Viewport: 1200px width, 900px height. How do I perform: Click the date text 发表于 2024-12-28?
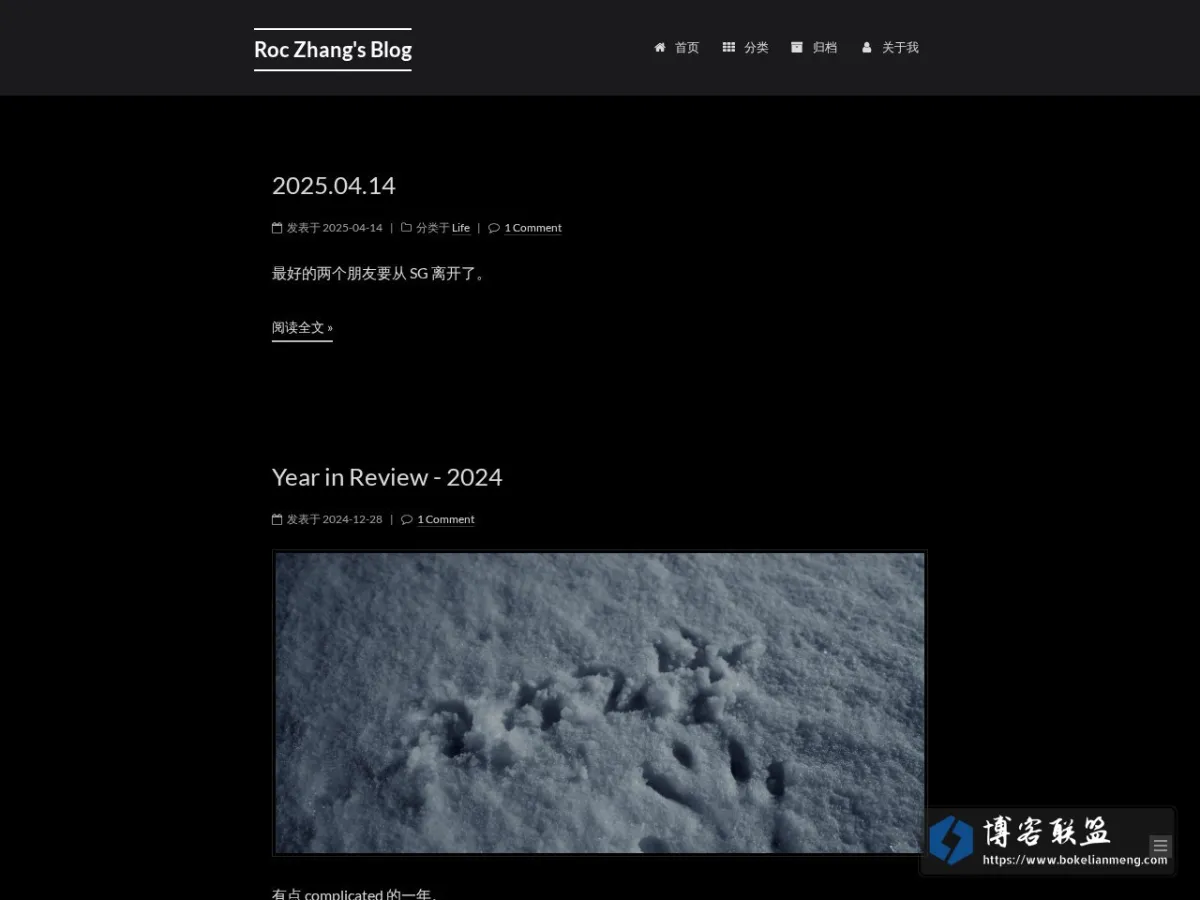pos(335,520)
